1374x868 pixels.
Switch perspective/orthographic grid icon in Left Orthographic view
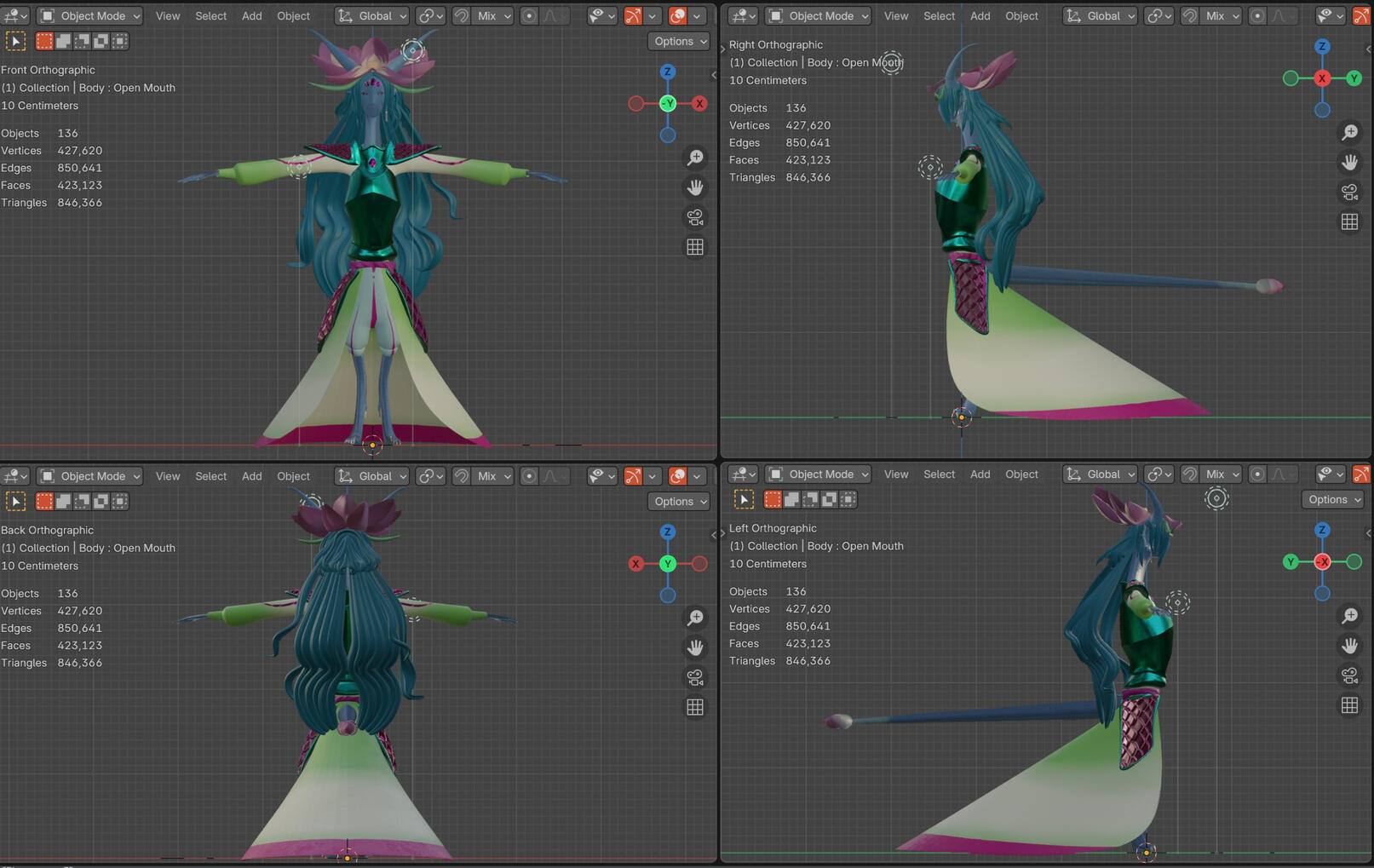pos(1349,705)
